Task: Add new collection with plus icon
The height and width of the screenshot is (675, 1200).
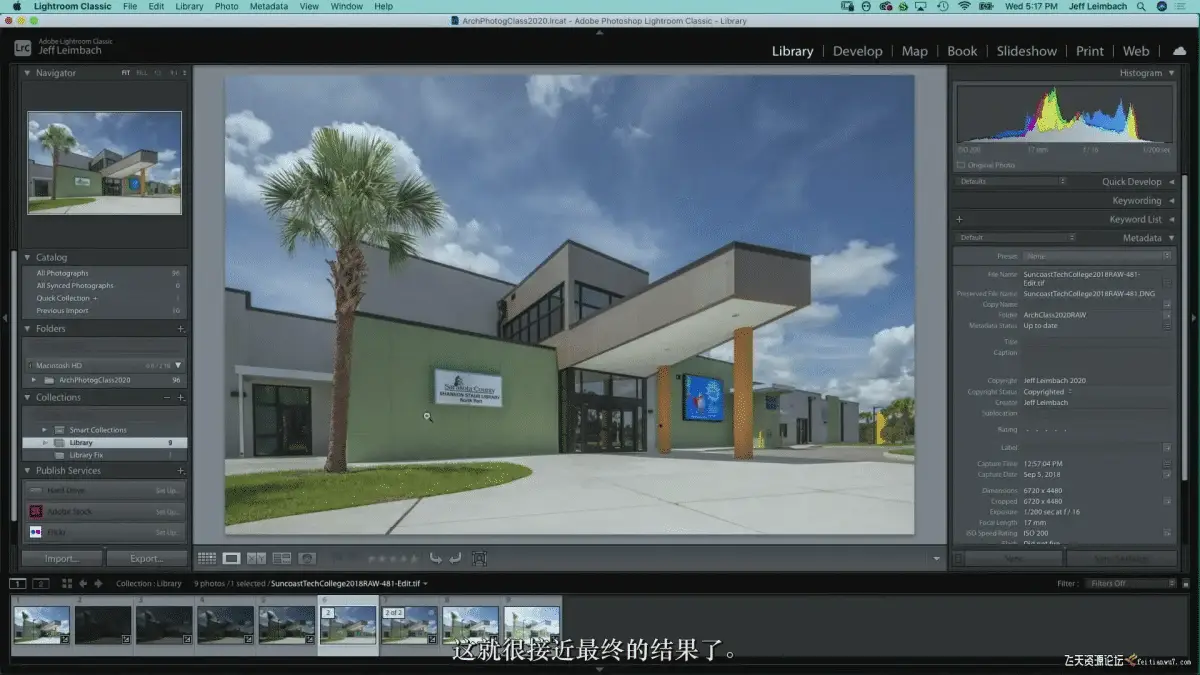Action: 181,397
